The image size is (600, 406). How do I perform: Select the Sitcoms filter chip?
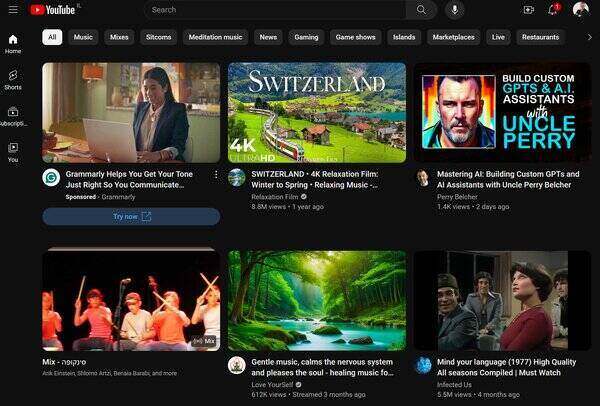[158, 37]
